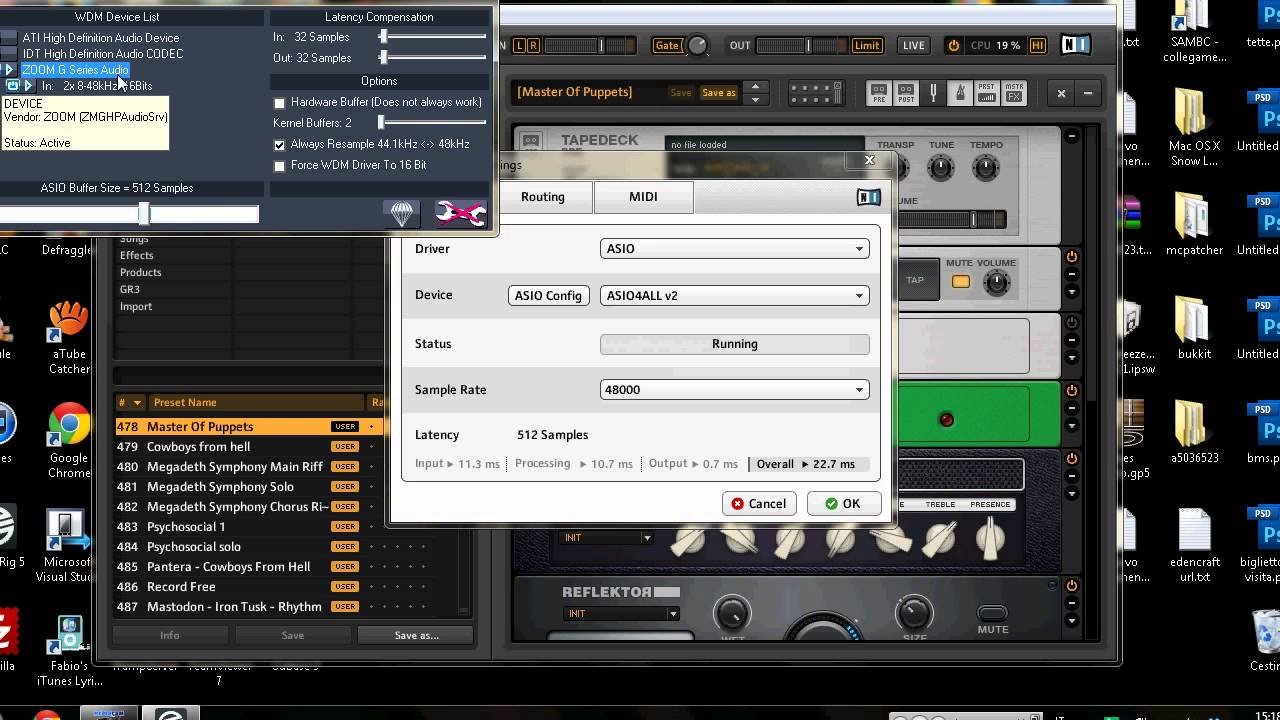Viewport: 1280px width, 720px height.
Task: Uncheck Always Resample 44.1kHz <-> 48kHz
Action: point(280,145)
